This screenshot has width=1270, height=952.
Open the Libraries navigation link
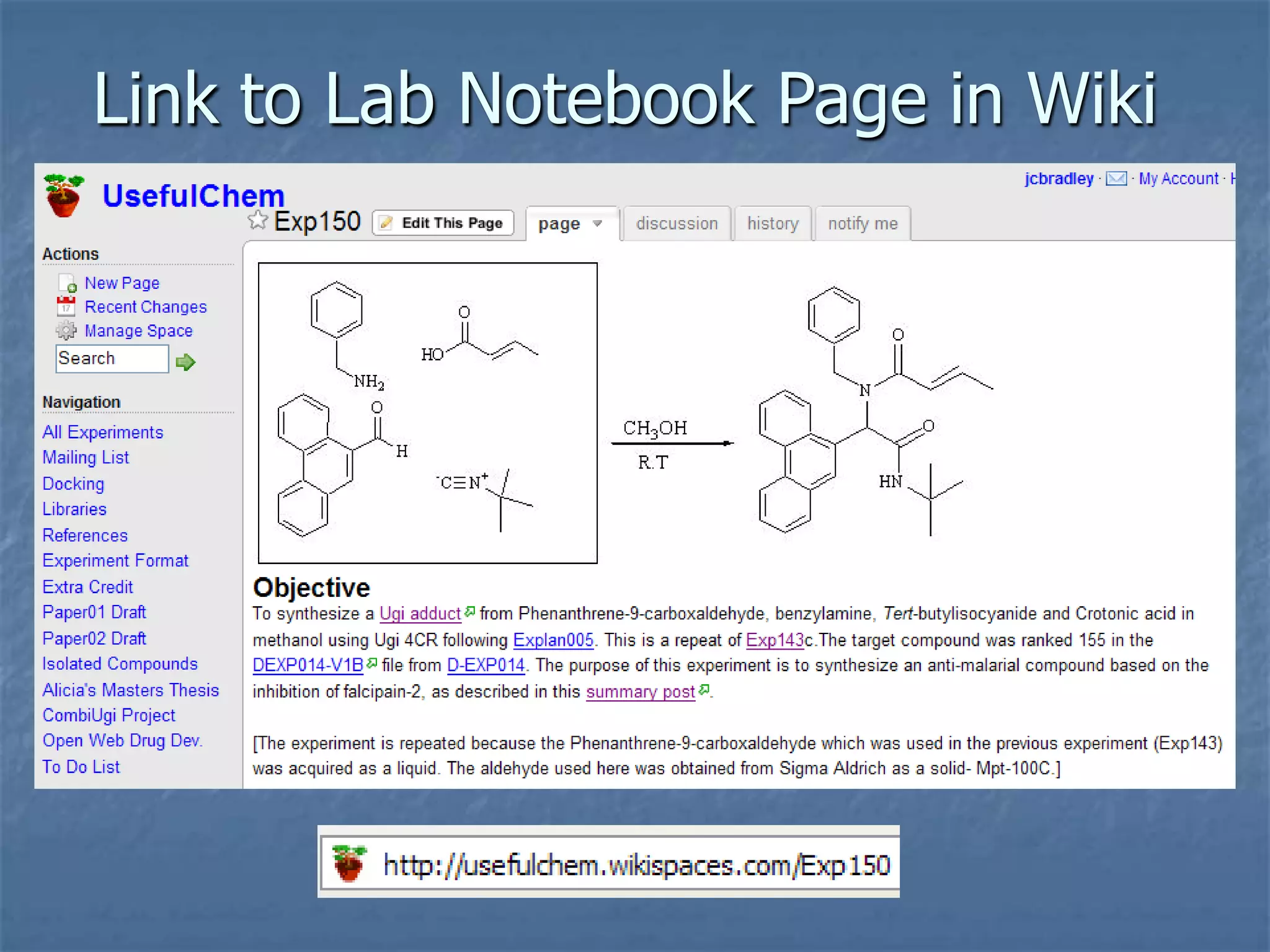pos(74,509)
